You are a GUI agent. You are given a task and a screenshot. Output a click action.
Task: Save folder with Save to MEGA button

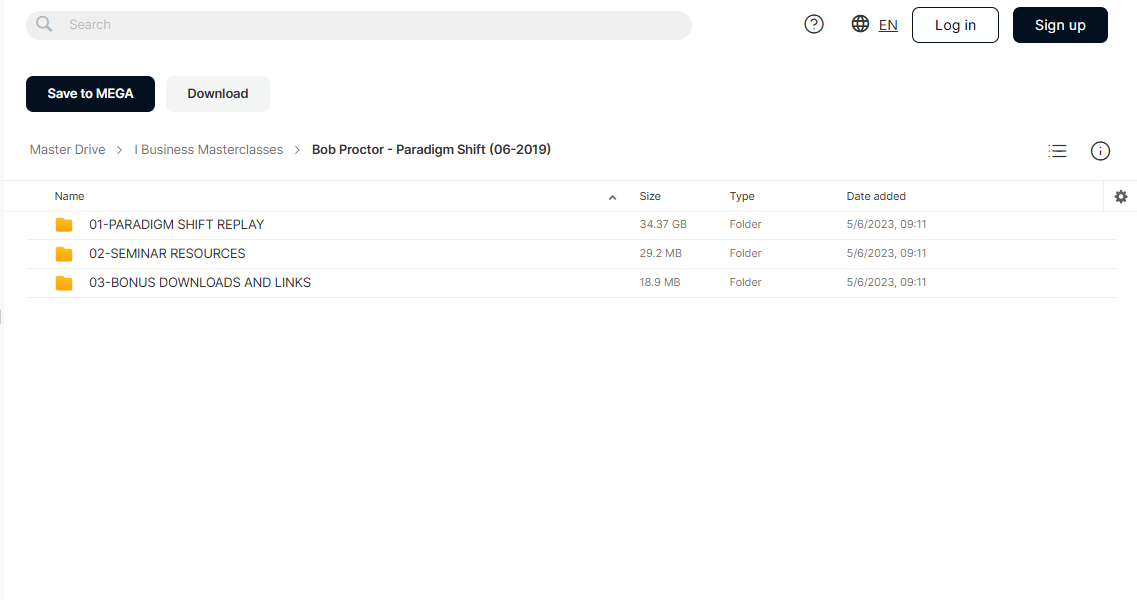coord(91,94)
